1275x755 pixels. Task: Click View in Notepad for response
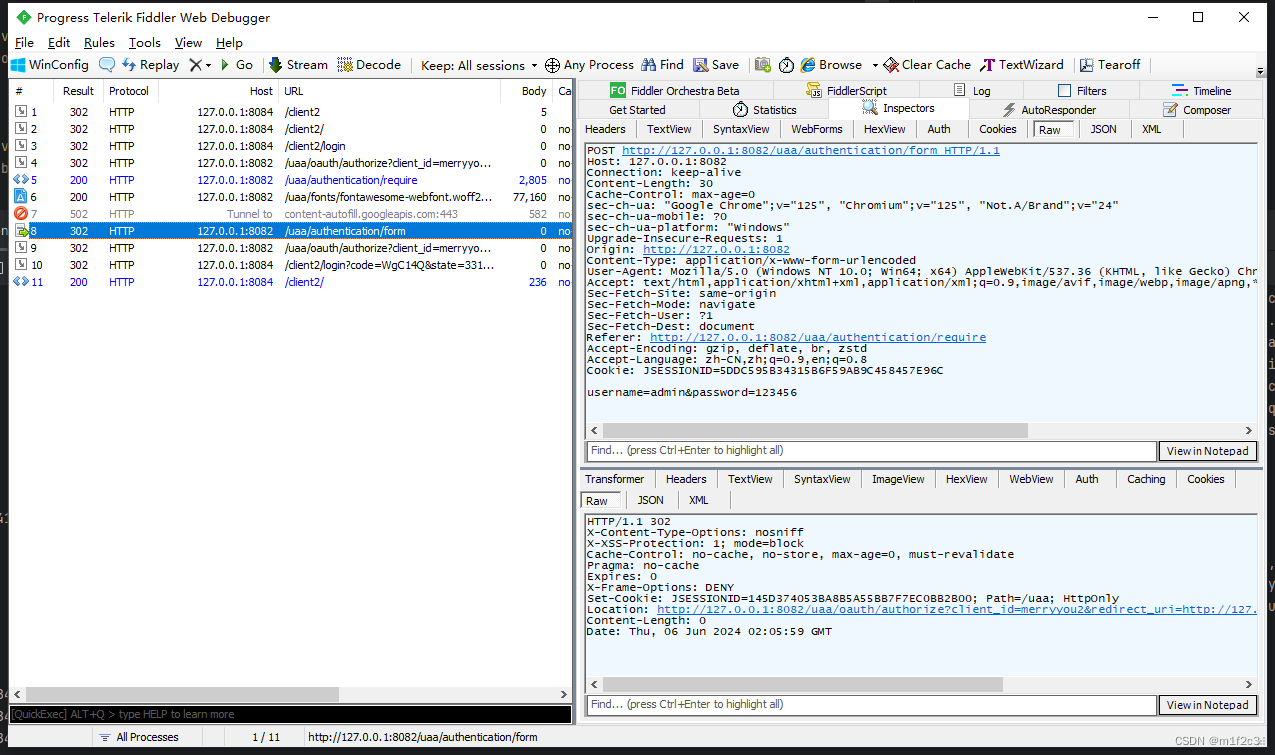1207,705
